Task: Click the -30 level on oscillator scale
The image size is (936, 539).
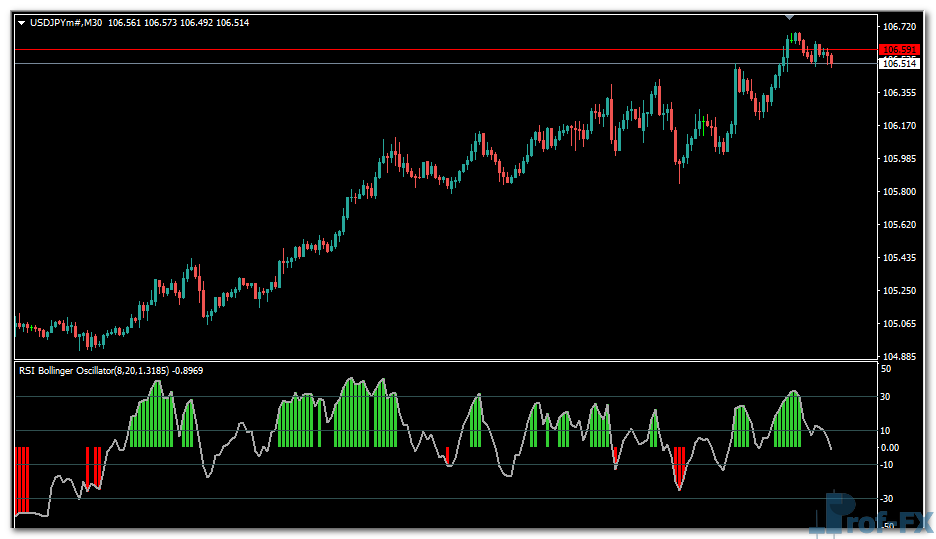Action: click(888, 498)
